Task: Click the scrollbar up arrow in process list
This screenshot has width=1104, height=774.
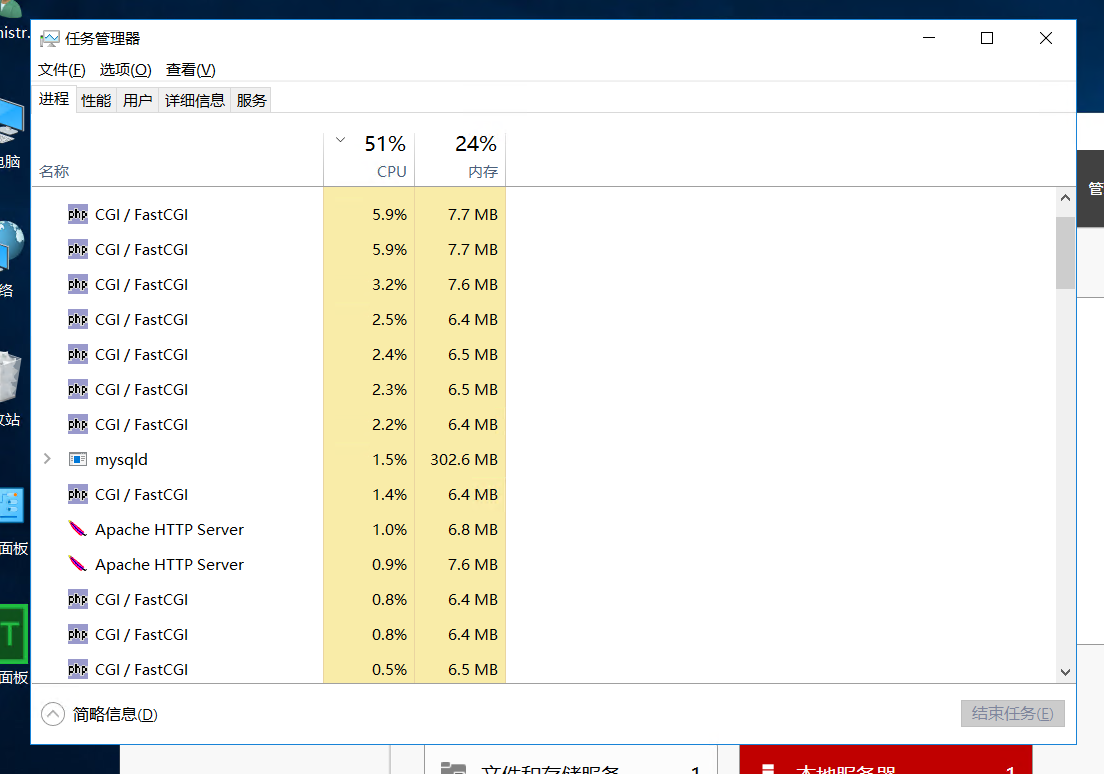Action: 1065,198
